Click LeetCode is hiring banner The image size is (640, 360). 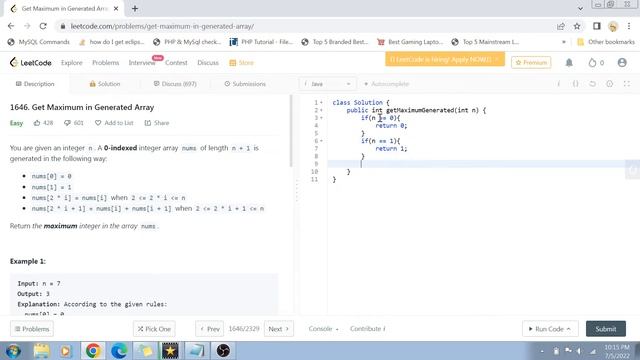[445, 60]
